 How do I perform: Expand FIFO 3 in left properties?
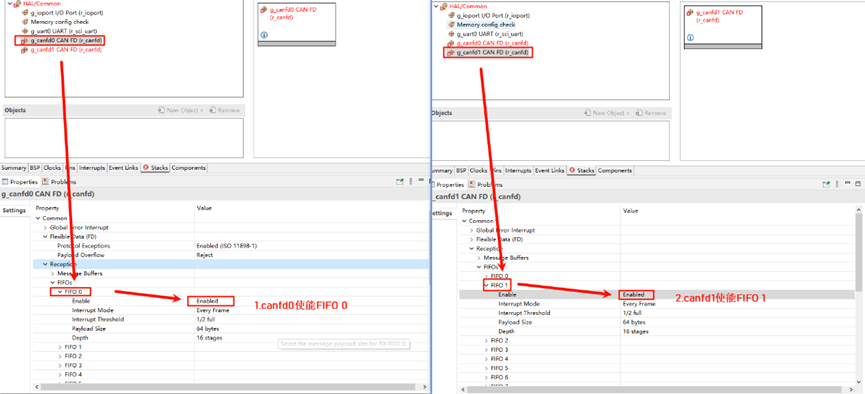(x=60, y=365)
